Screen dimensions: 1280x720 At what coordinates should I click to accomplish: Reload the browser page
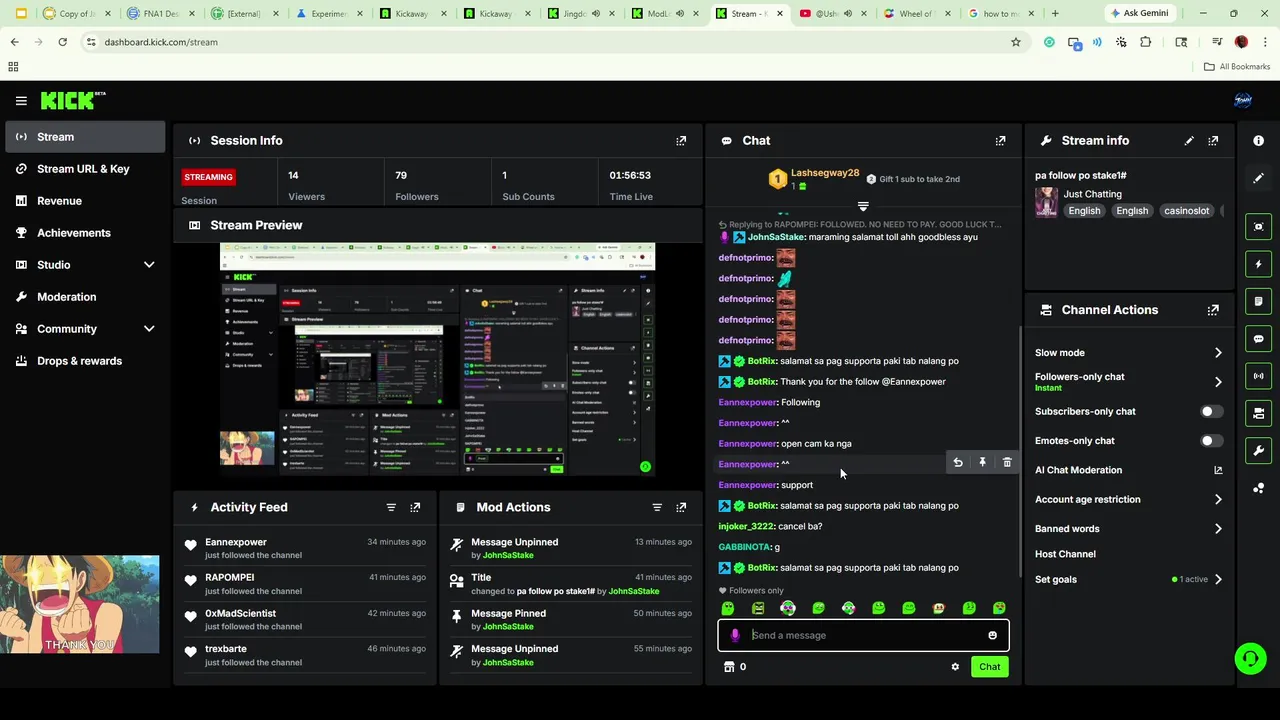(x=62, y=42)
